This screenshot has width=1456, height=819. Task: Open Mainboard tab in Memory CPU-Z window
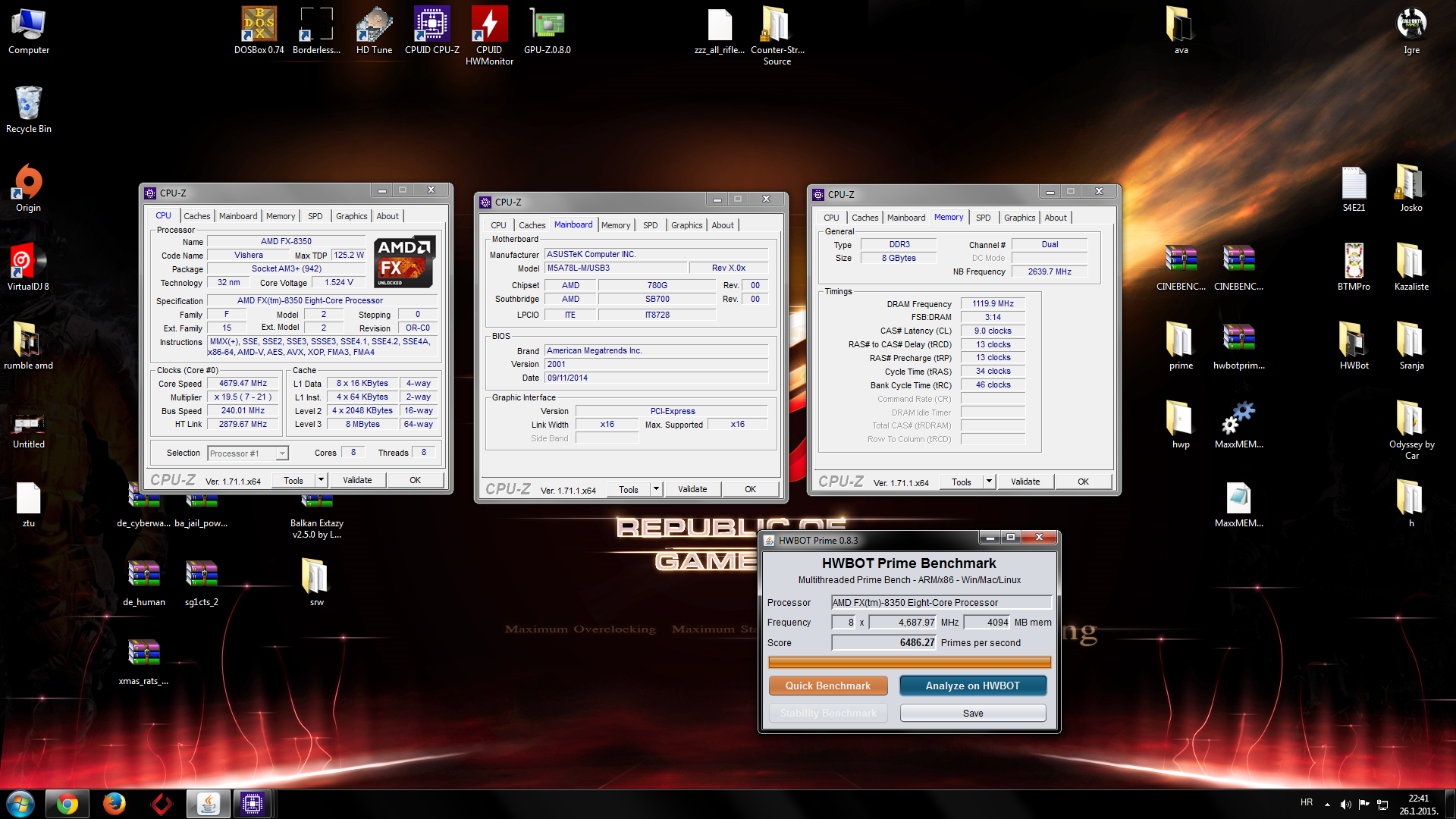(x=905, y=218)
